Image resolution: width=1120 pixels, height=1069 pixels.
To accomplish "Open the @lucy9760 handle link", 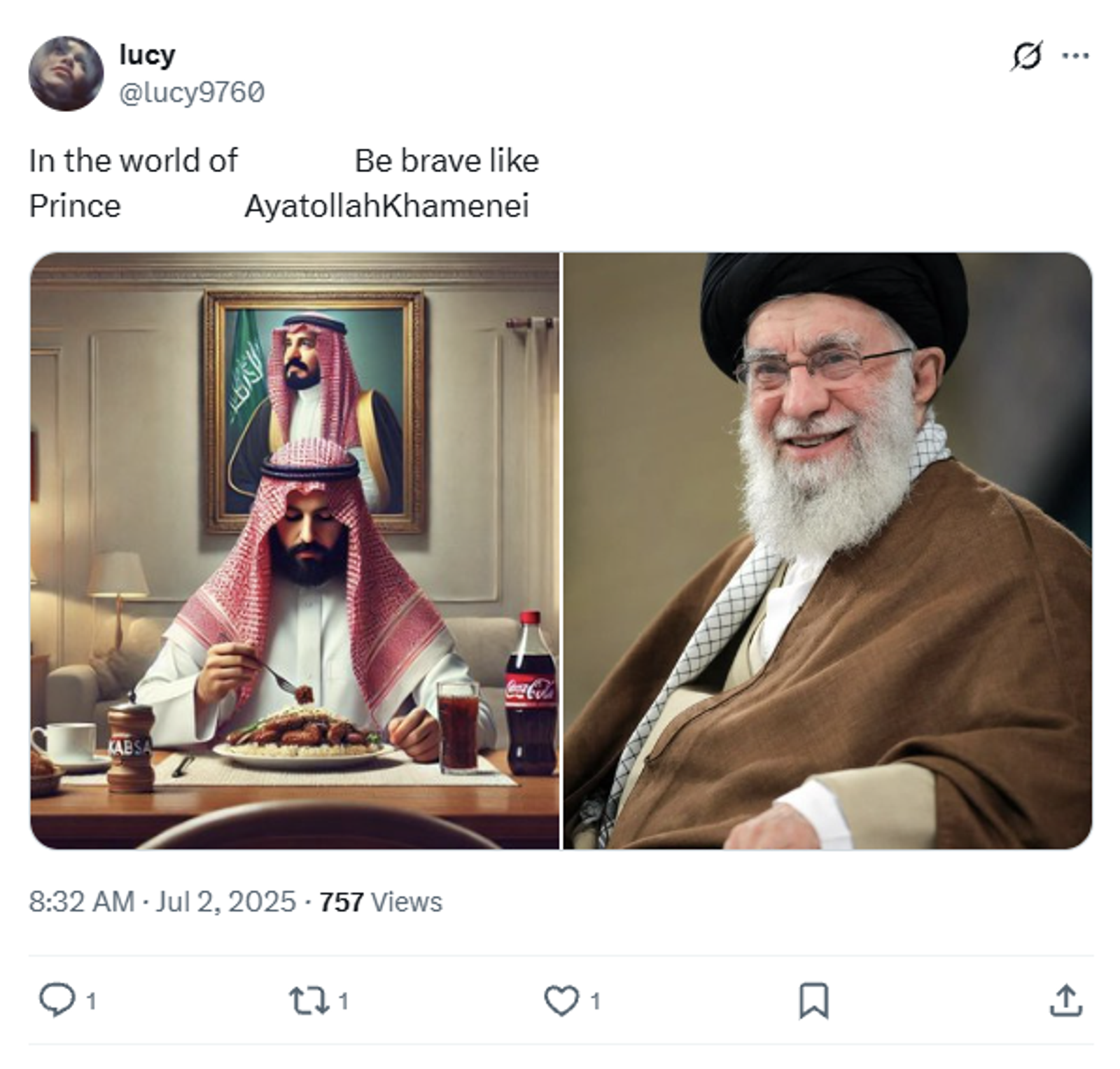I will coord(192,92).
